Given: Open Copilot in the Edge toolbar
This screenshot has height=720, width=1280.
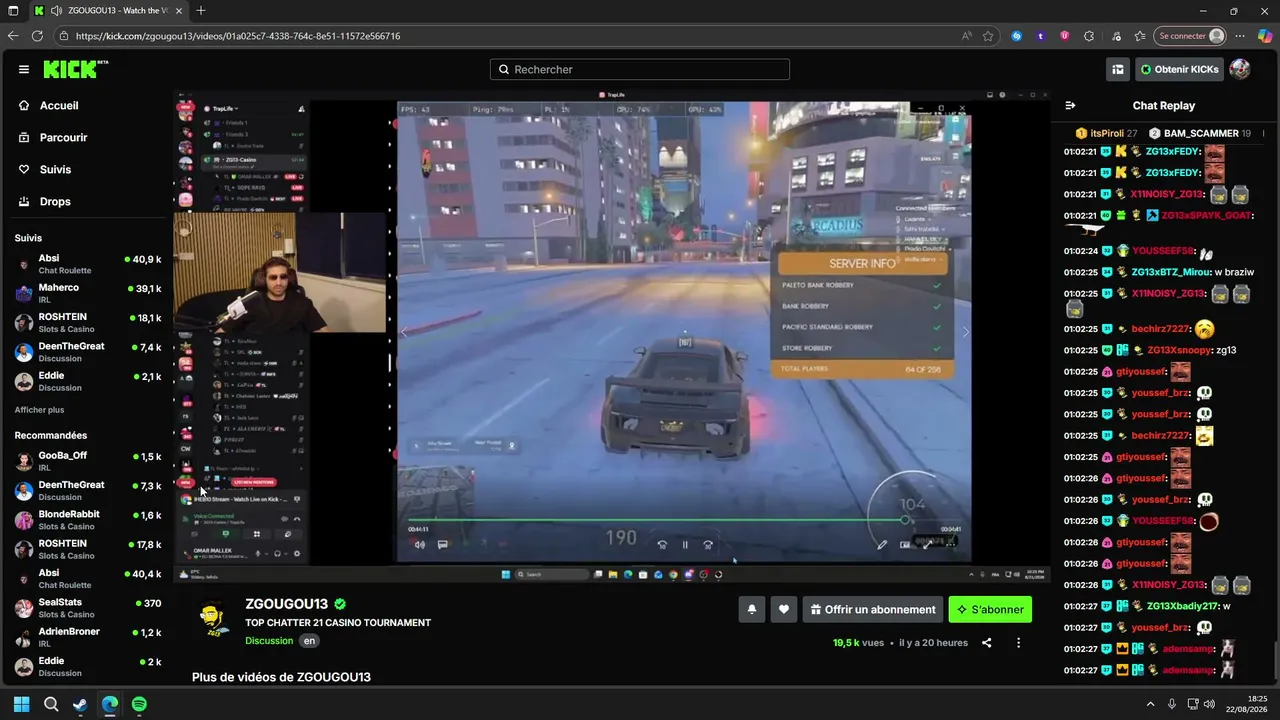Looking at the screenshot, I should point(1265,36).
